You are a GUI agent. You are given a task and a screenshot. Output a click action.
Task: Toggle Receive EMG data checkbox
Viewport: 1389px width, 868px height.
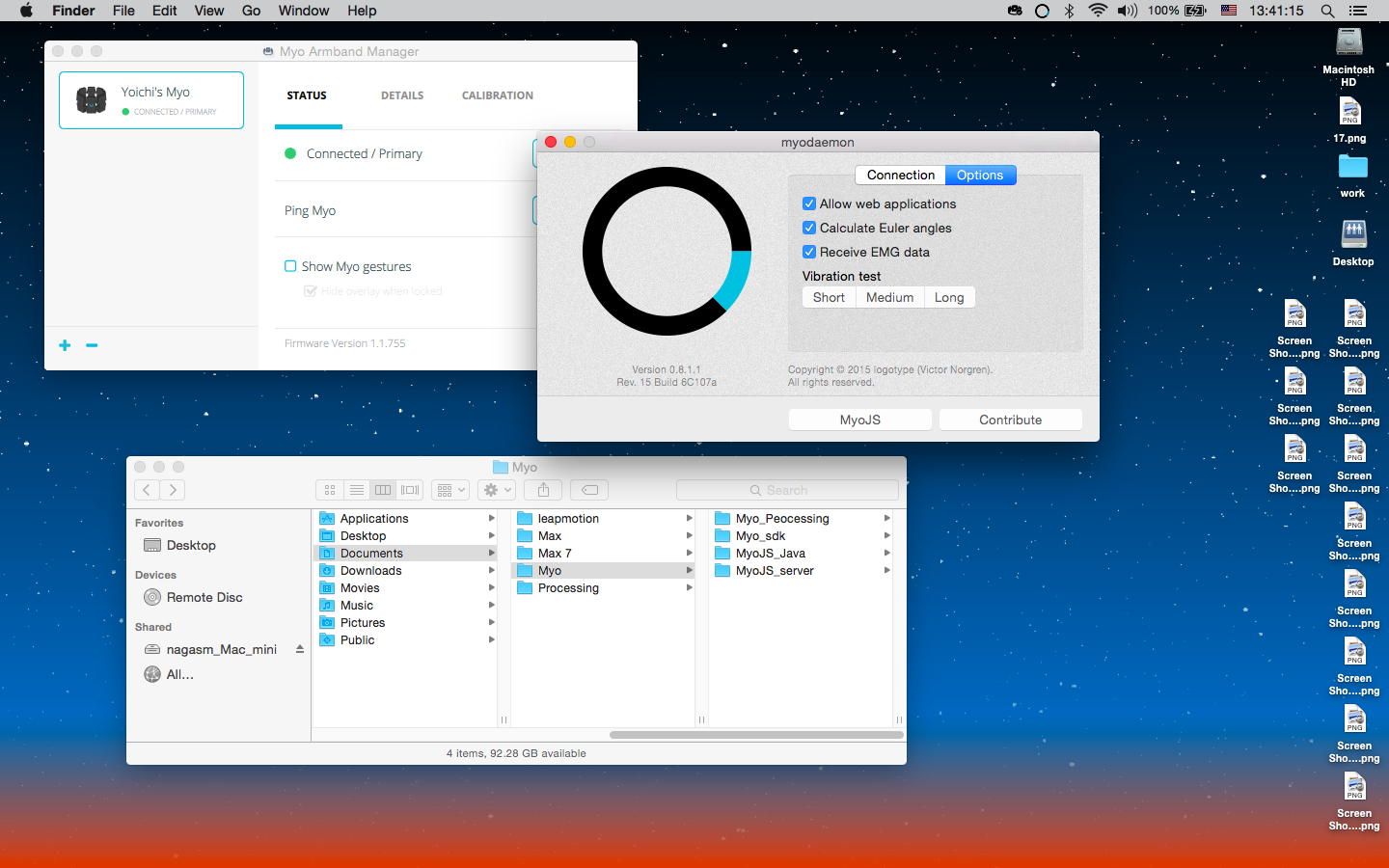click(809, 252)
